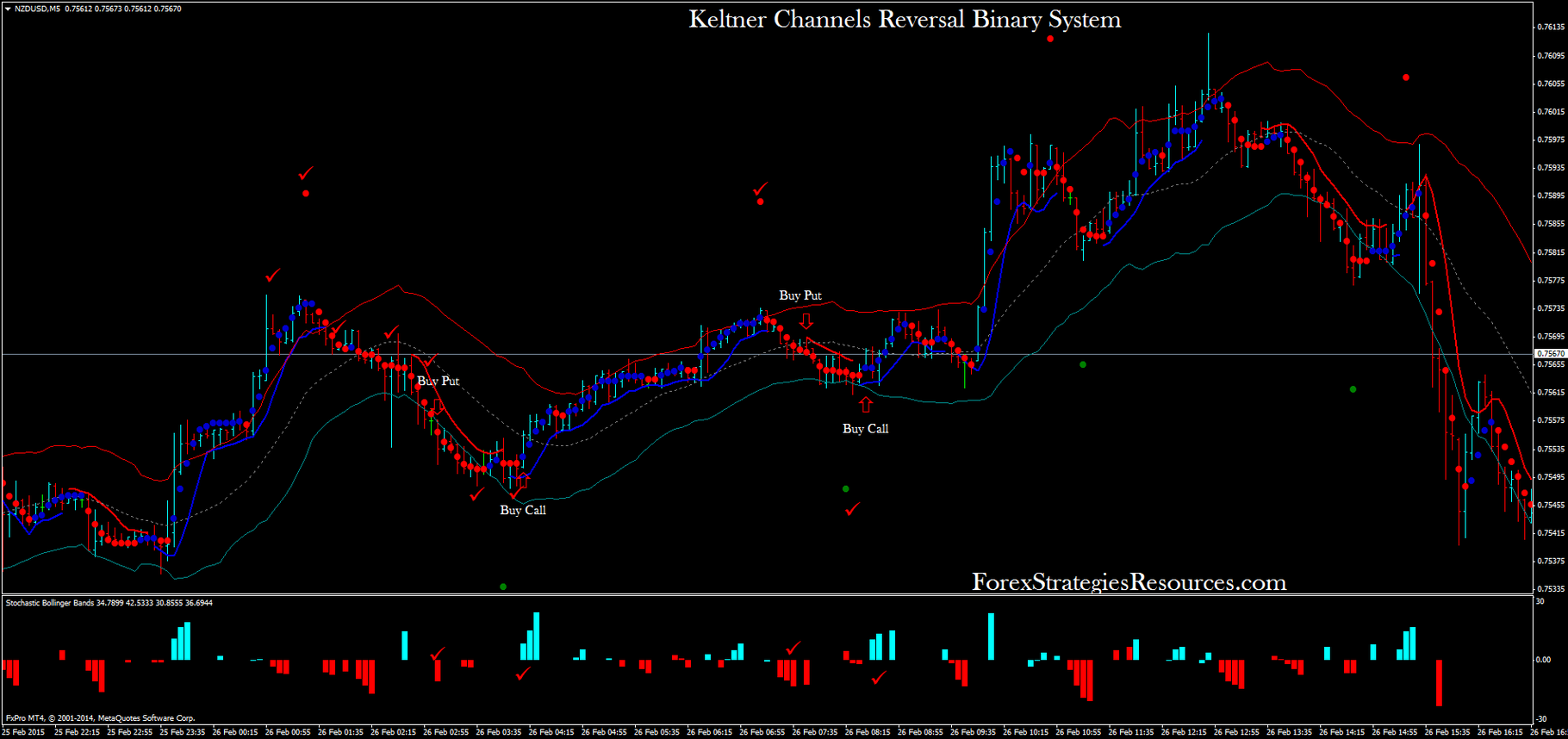
Task: Click price level 0.75375 on the axis
Action: pyautogui.click(x=1551, y=562)
